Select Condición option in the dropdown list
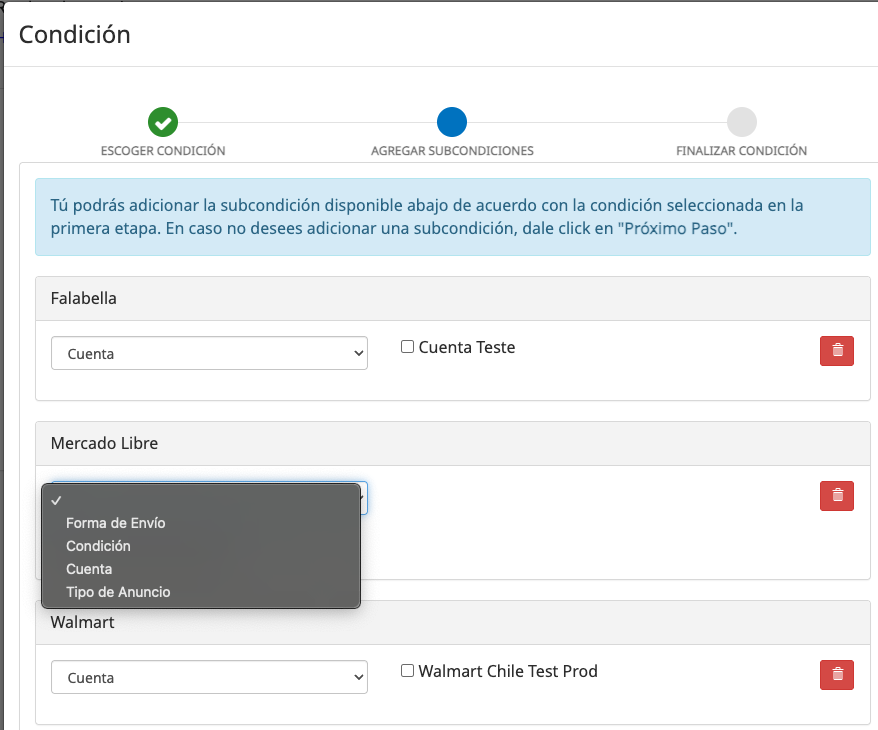Screen dimensions: 878x730 (x=201, y=546)
